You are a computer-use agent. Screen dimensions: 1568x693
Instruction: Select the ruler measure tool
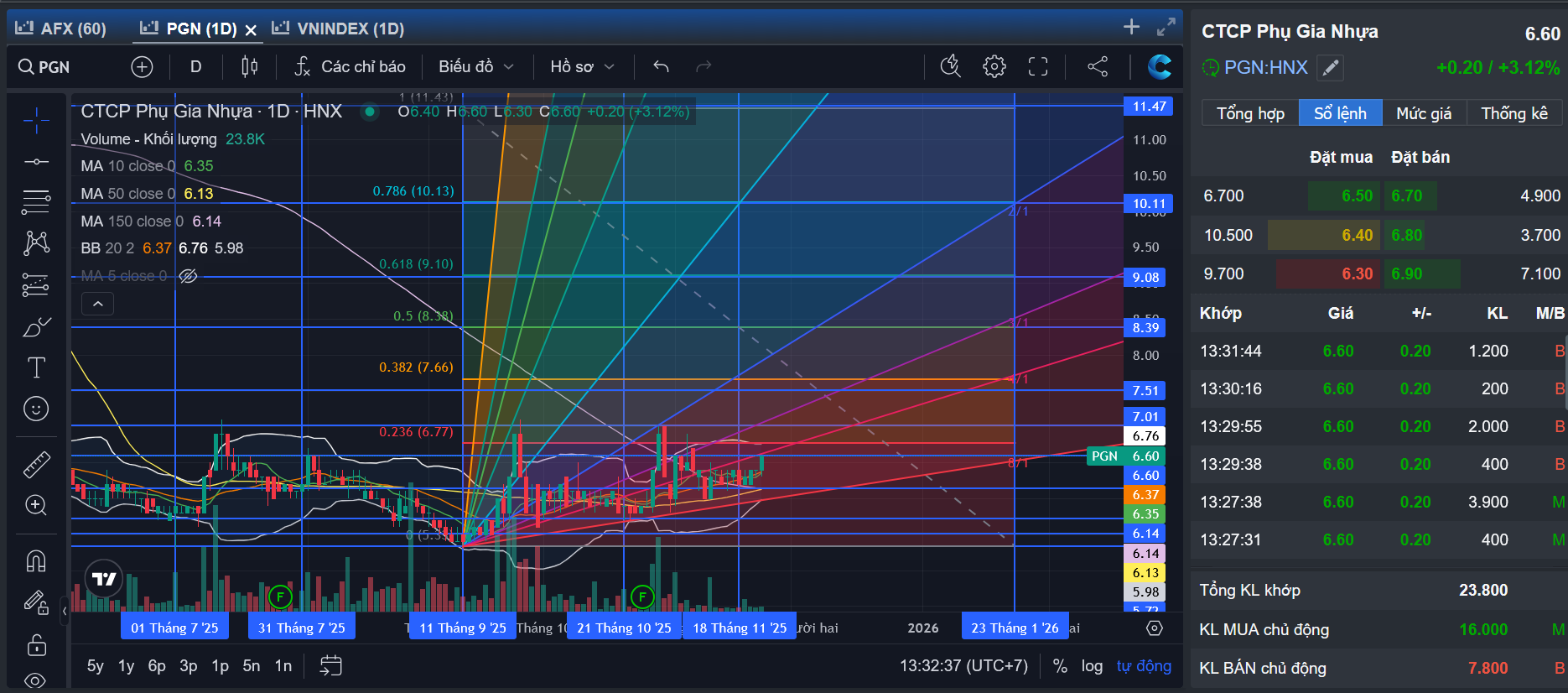click(x=36, y=464)
